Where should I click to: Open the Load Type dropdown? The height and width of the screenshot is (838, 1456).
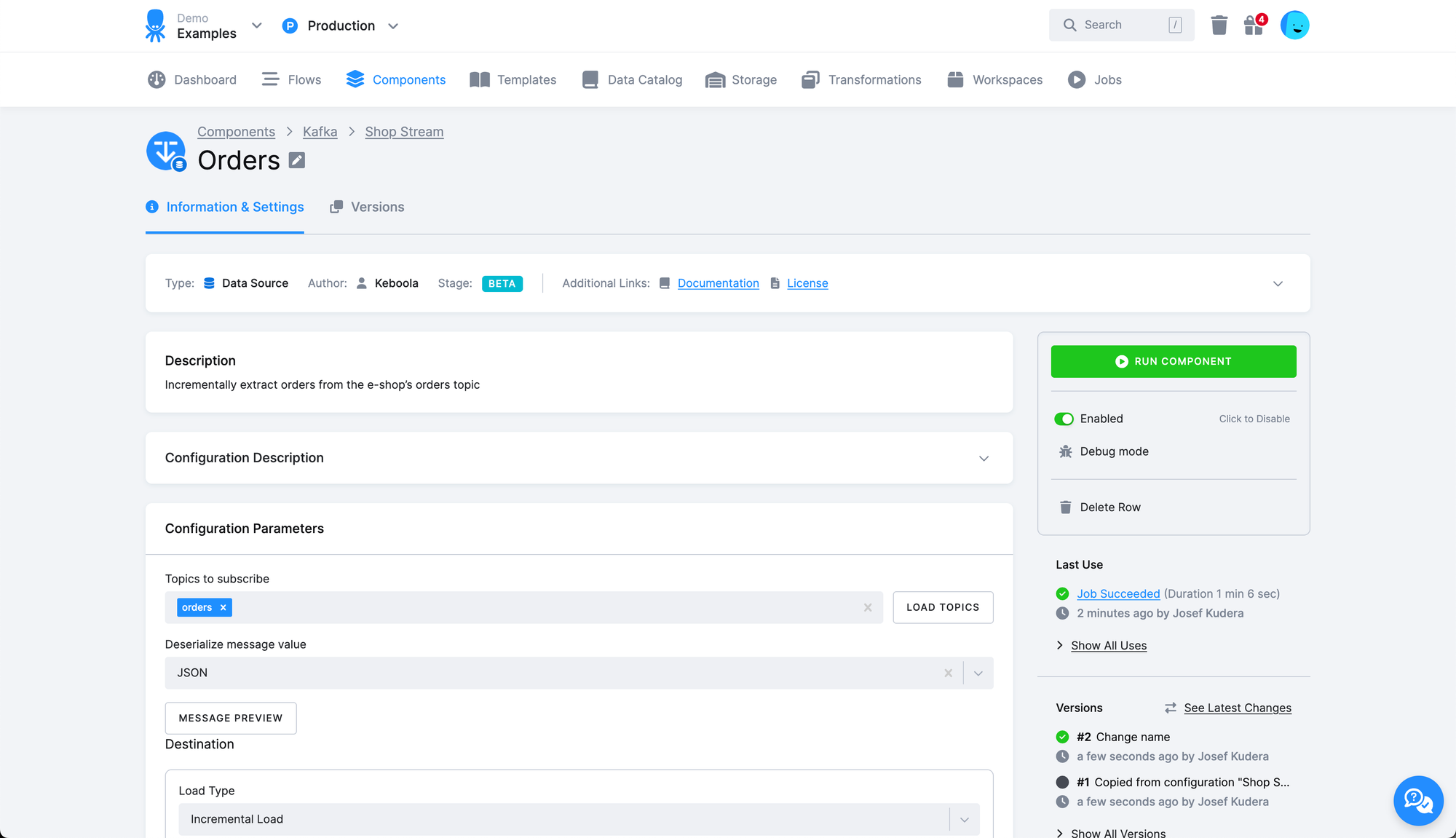tap(964, 819)
